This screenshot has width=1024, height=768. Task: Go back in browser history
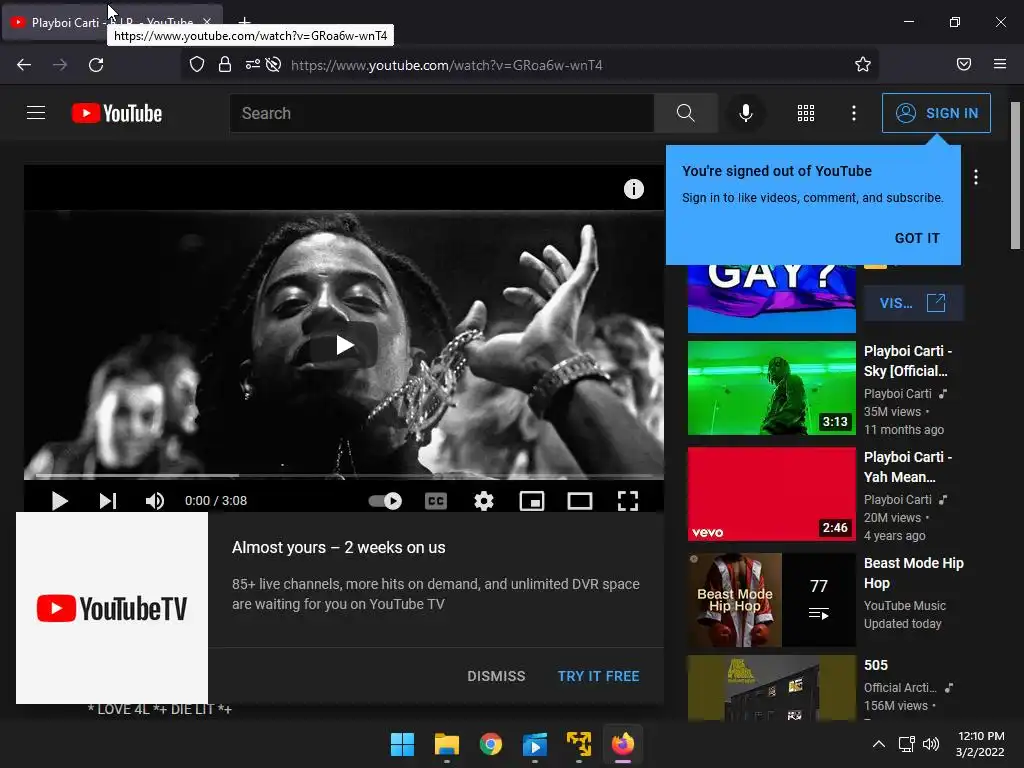tap(24, 65)
